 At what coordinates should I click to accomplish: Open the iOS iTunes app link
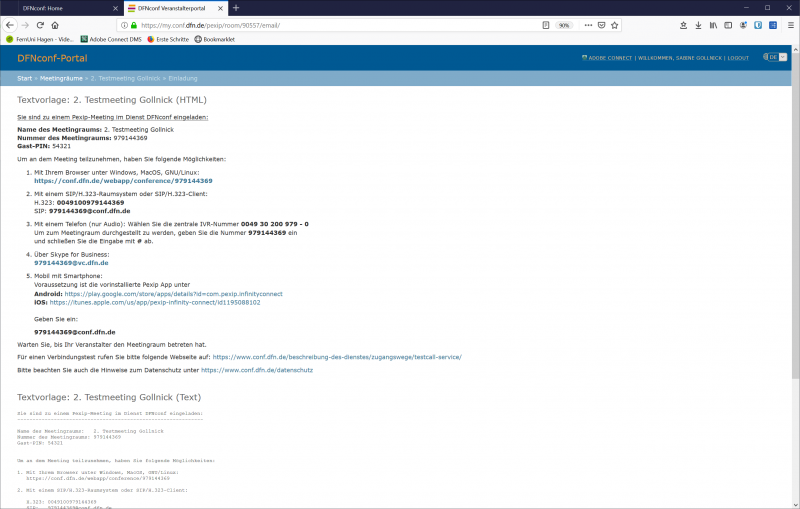coord(155,302)
